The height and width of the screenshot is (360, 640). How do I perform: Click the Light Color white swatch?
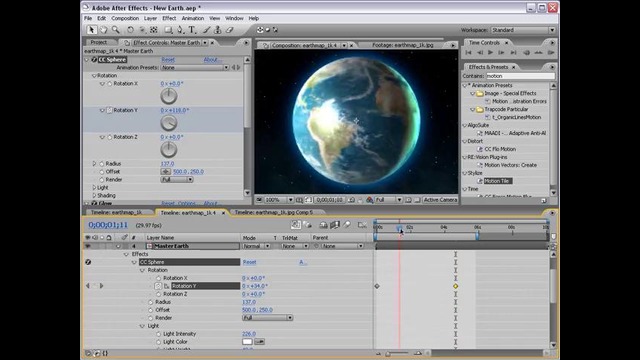[247, 342]
